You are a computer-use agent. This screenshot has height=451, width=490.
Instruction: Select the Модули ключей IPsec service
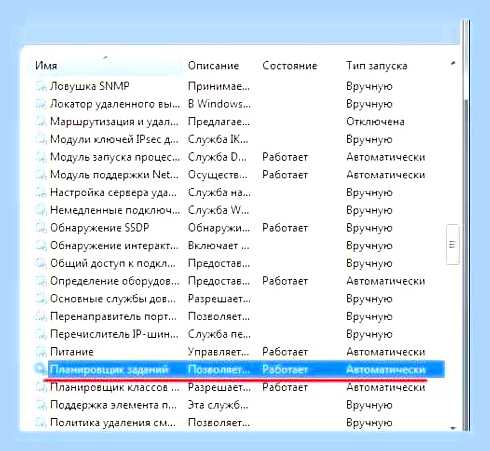[114, 139]
